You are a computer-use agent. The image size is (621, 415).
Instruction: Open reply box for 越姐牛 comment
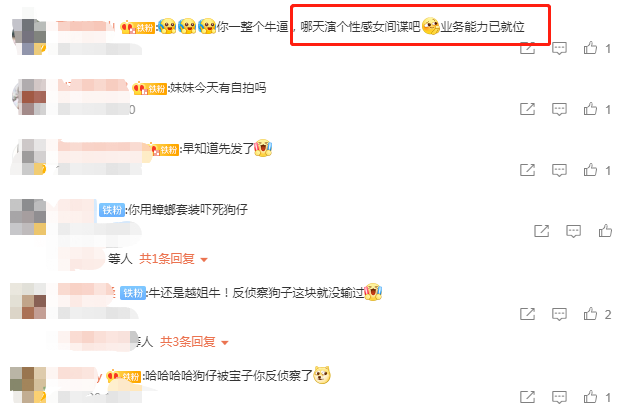(559, 314)
